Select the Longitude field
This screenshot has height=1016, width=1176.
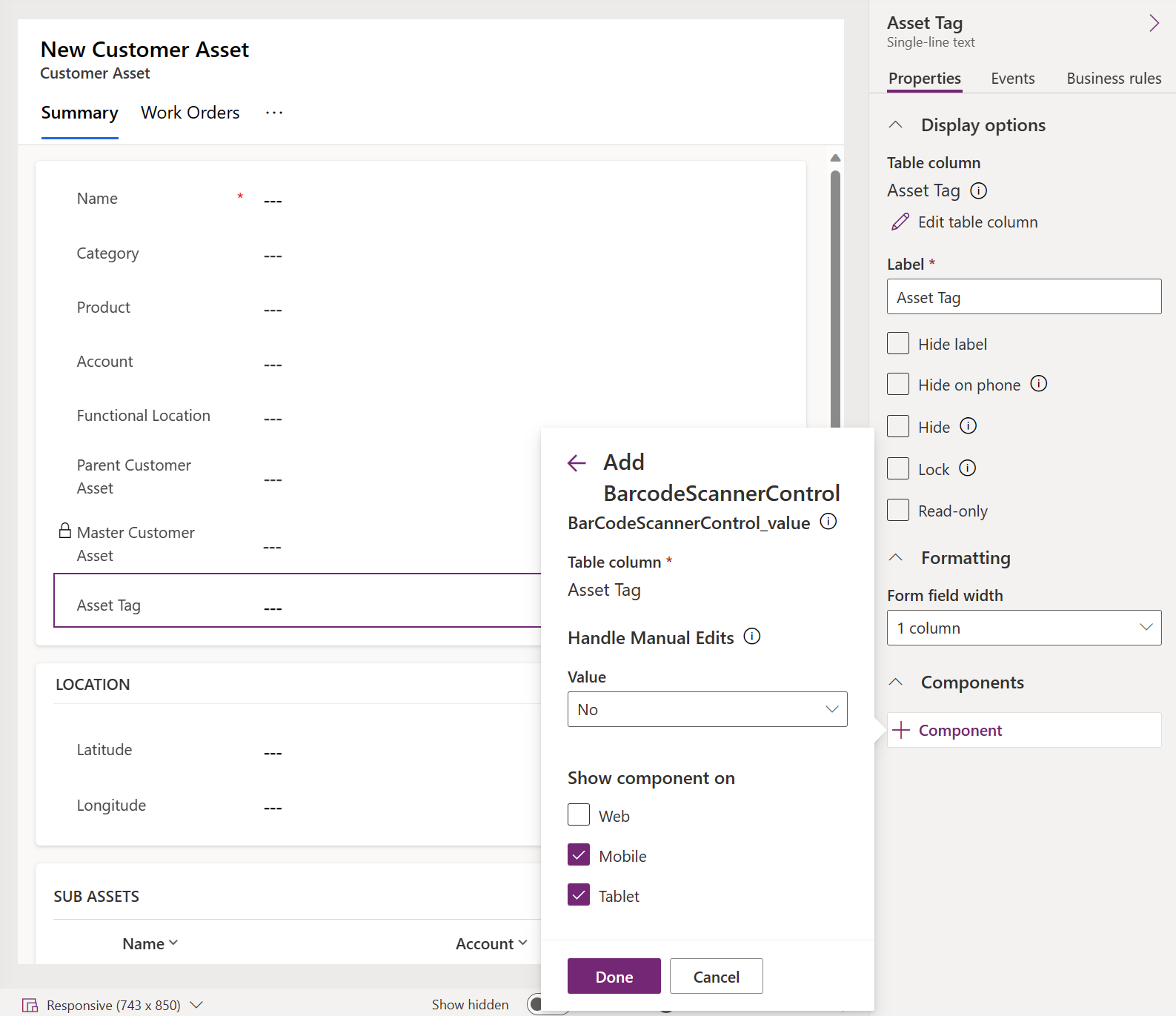(298, 806)
